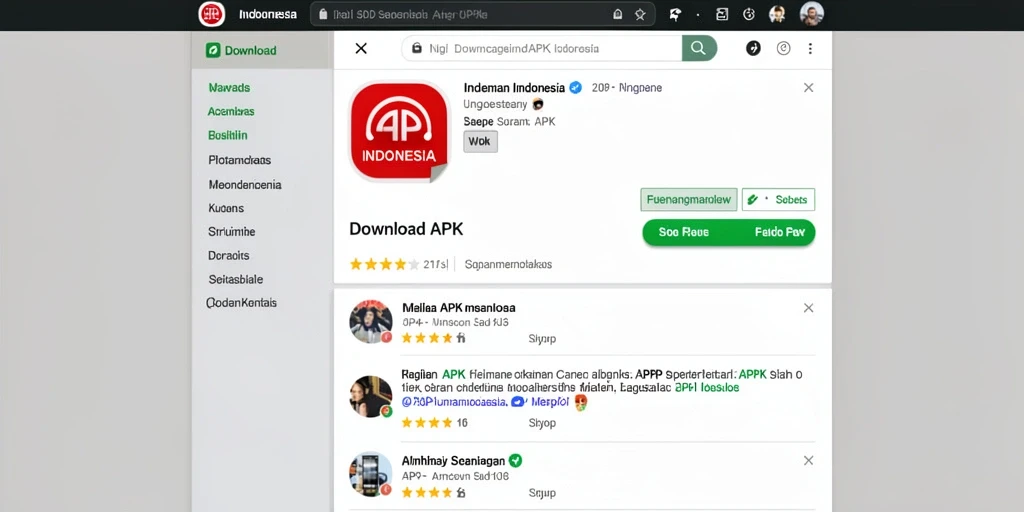Open Meondencenia in the sidebar
Viewport: 1024px width, 512px height.
(245, 185)
